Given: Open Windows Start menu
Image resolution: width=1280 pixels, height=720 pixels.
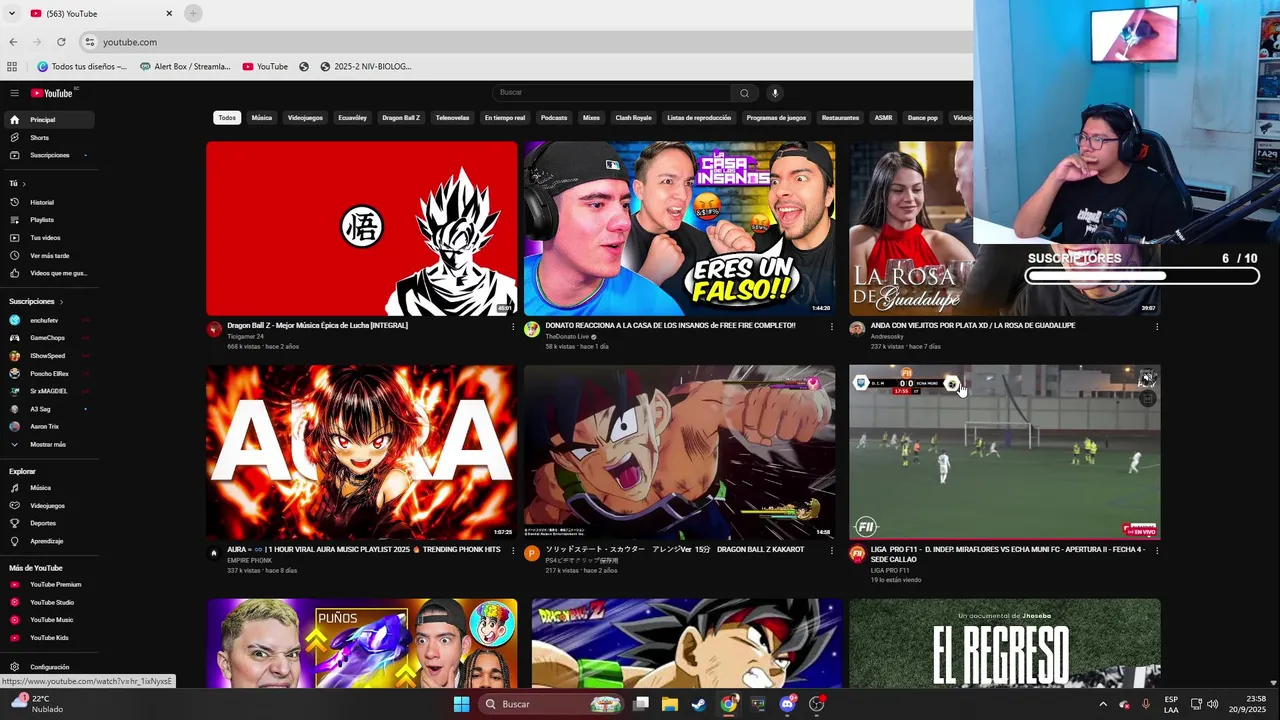Looking at the screenshot, I should pos(461,704).
